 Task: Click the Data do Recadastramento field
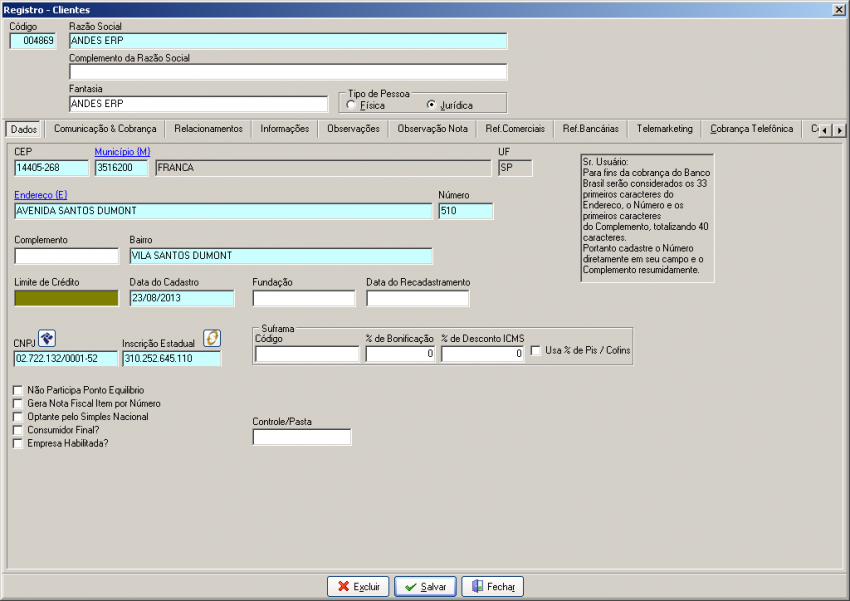[417, 298]
